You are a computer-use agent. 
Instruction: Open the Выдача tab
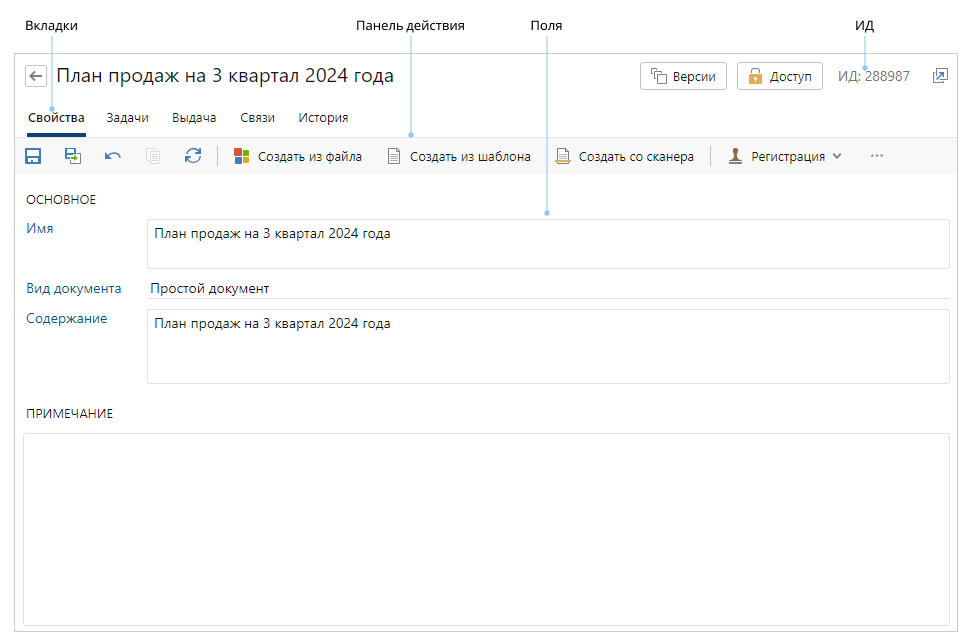(x=194, y=118)
